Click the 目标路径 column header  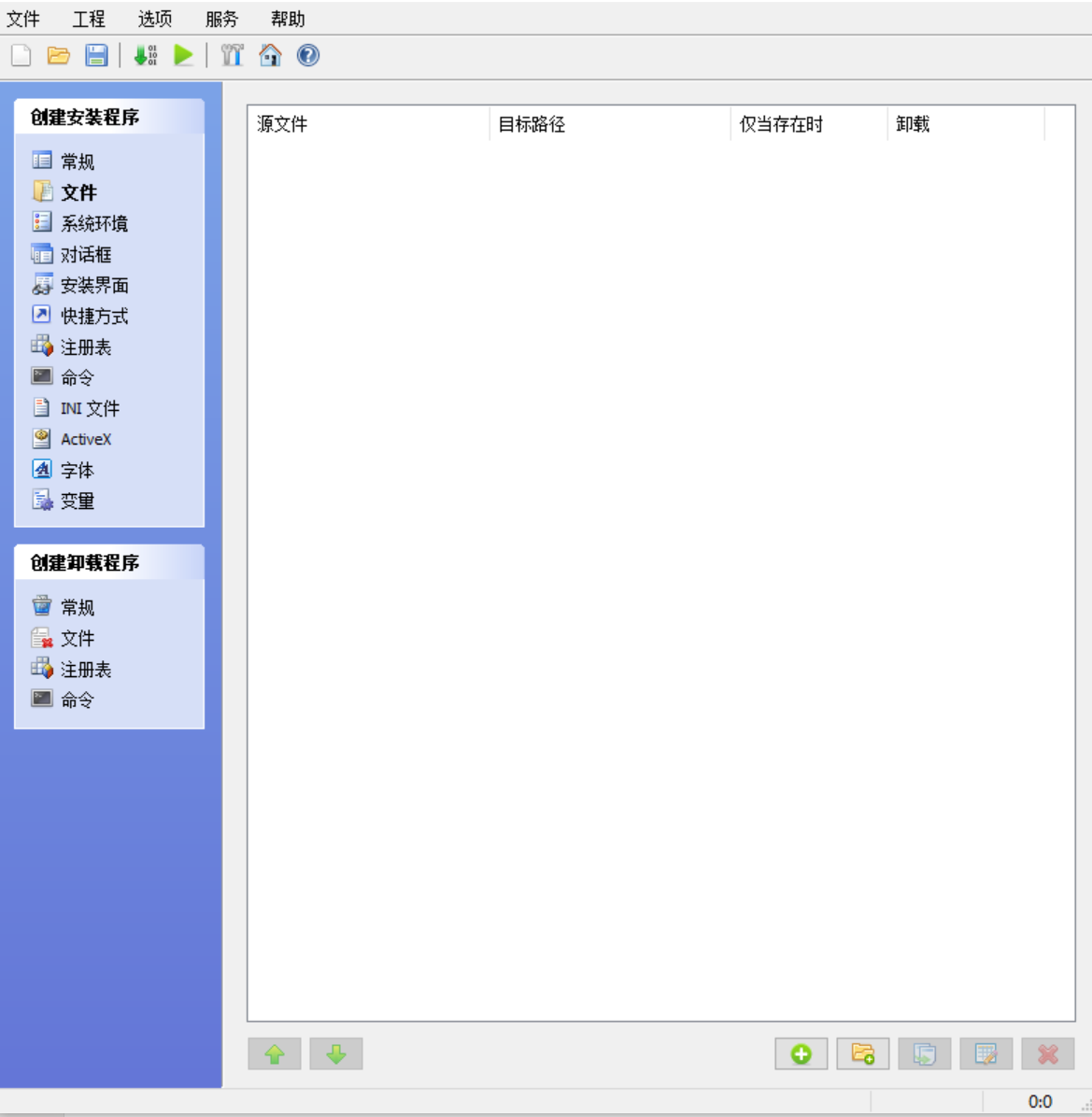[x=611, y=124]
